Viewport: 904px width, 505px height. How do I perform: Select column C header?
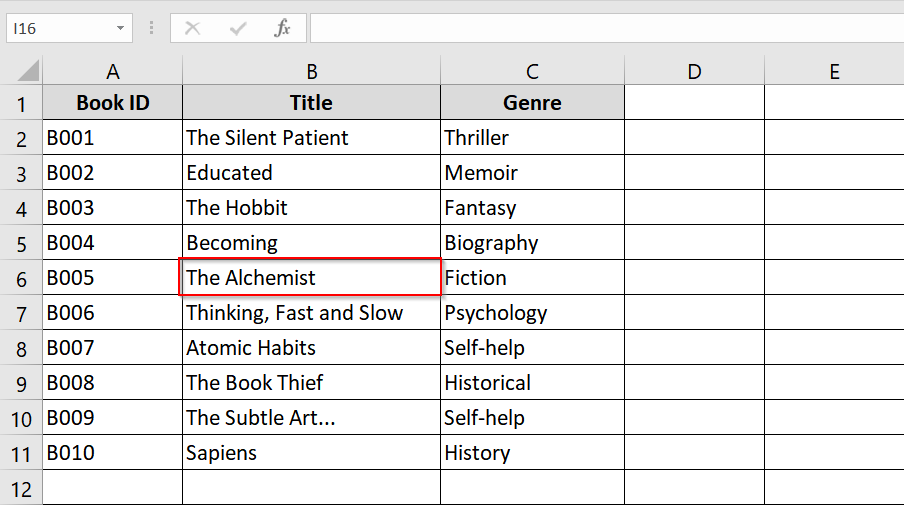pos(532,71)
